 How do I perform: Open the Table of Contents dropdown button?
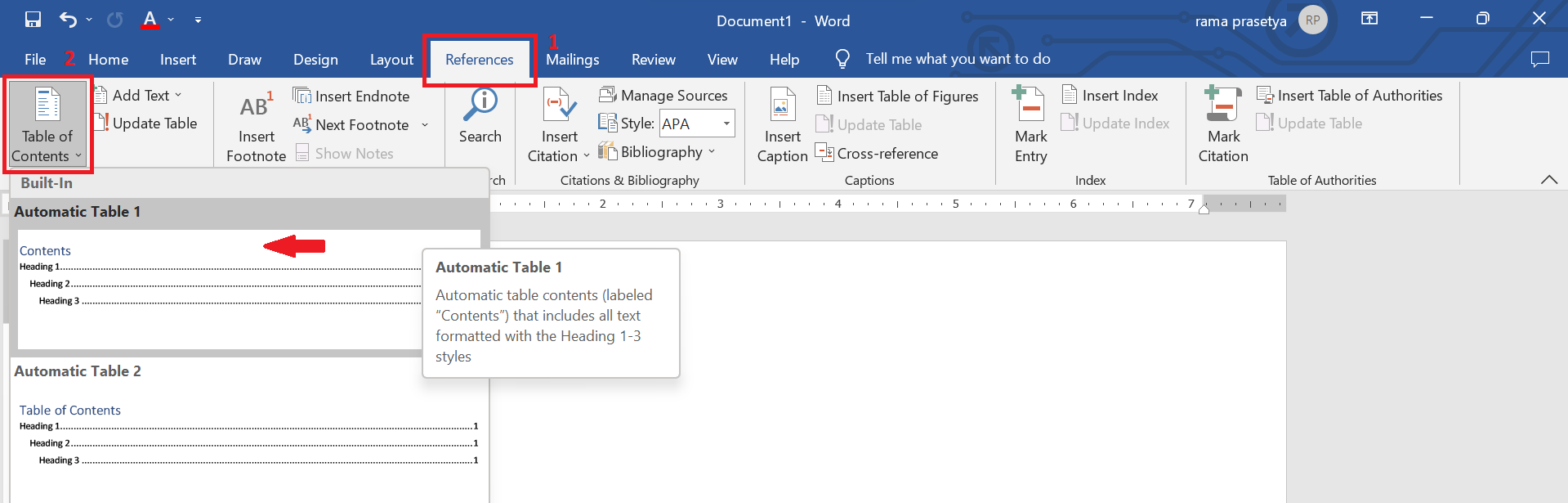(47, 124)
